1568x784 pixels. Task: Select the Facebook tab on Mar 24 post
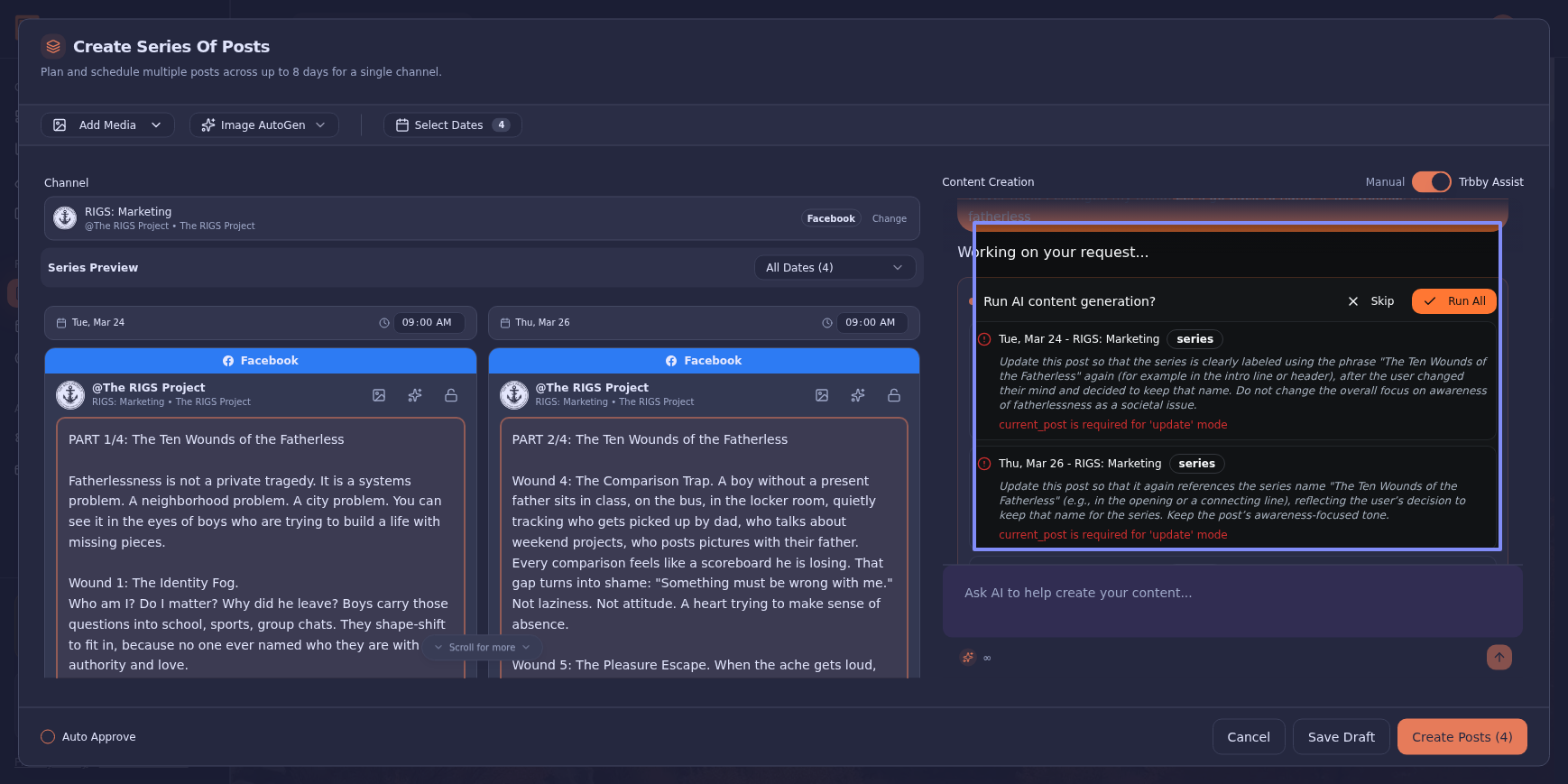(x=261, y=361)
